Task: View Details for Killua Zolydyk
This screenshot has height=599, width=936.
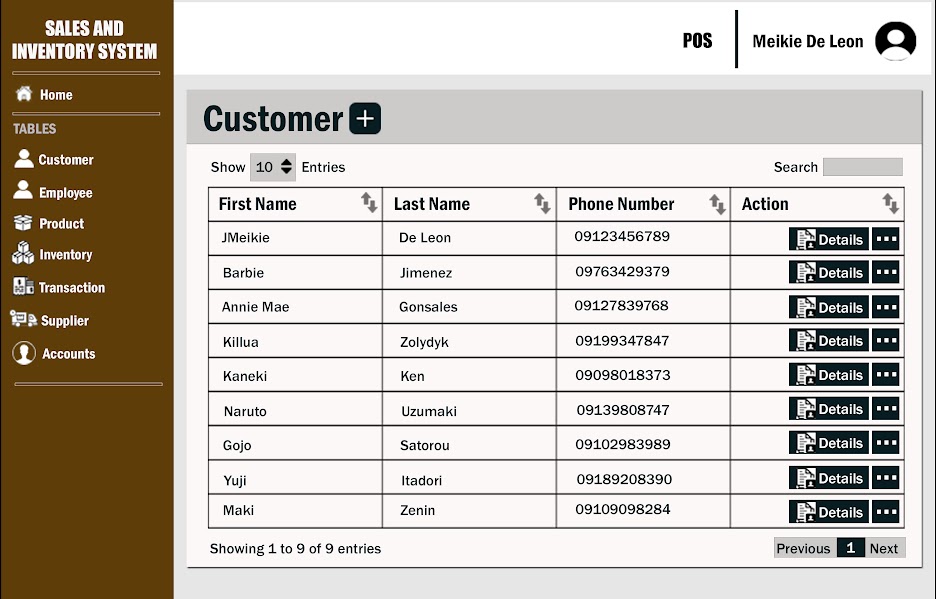Action: (x=829, y=341)
